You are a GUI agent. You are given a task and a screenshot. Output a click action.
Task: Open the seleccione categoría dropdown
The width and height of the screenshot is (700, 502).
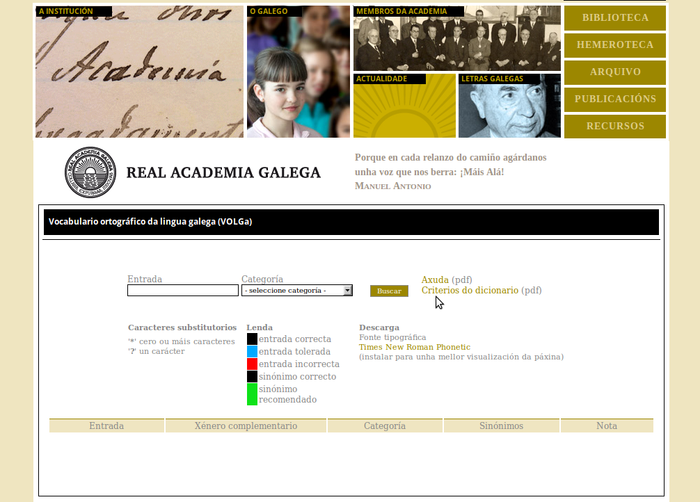pos(297,290)
